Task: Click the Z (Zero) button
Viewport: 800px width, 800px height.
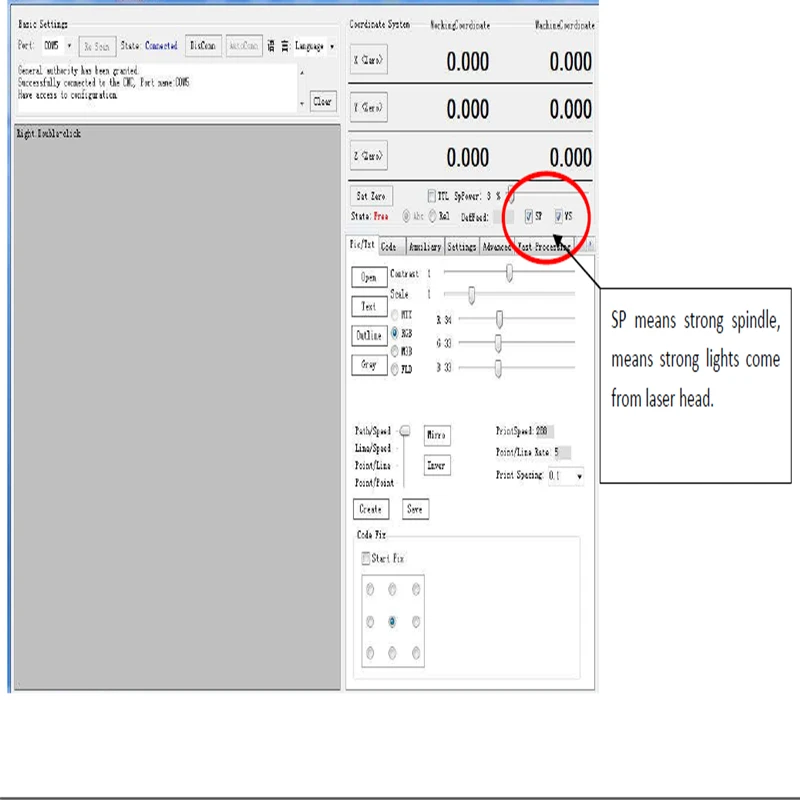Action: tap(368, 156)
